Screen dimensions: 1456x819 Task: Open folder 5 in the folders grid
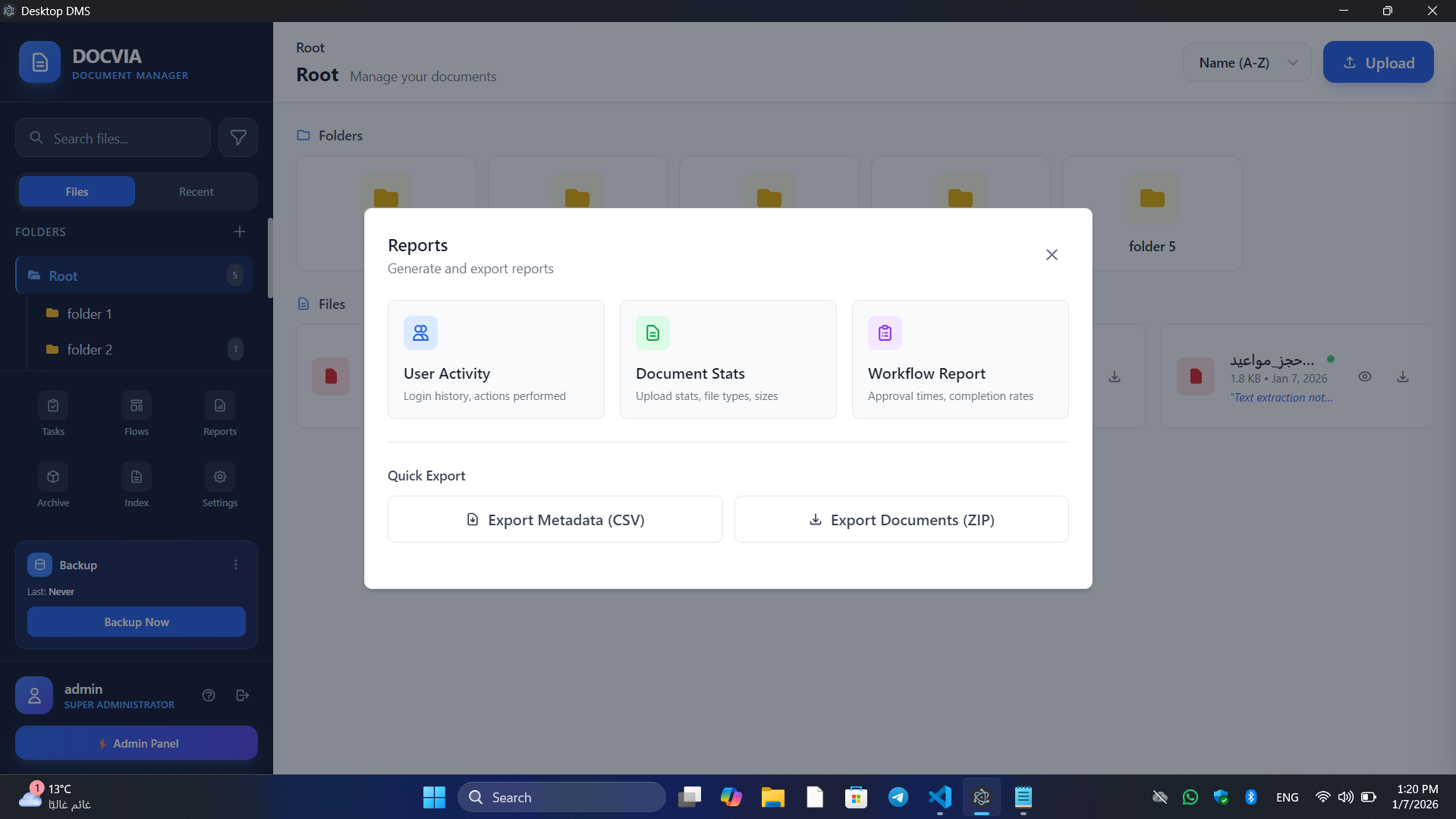tap(1152, 213)
